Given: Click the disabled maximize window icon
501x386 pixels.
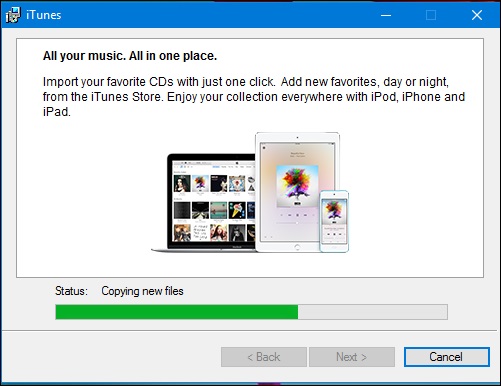Looking at the screenshot, I should tap(431, 15).
